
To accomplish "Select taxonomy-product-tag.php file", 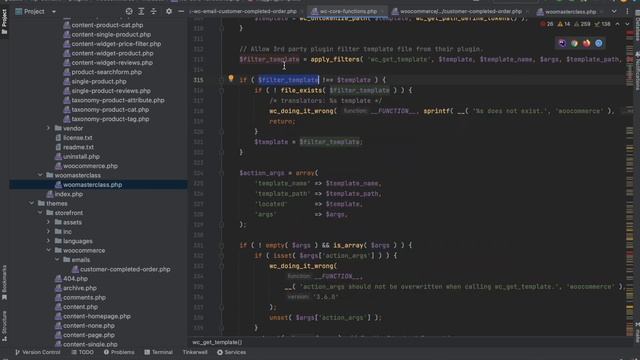I will click(110, 119).
